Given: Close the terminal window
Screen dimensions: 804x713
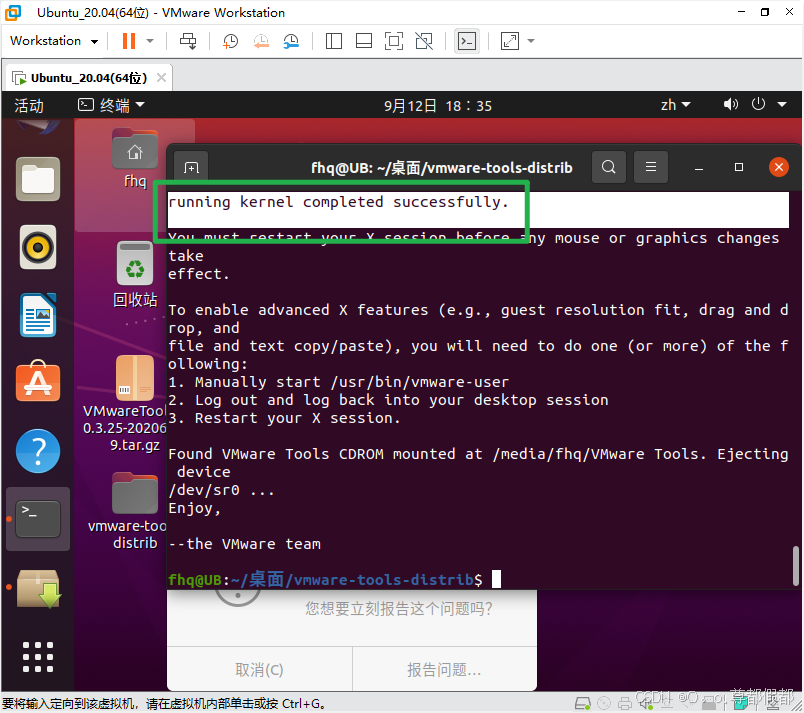Looking at the screenshot, I should 779,167.
